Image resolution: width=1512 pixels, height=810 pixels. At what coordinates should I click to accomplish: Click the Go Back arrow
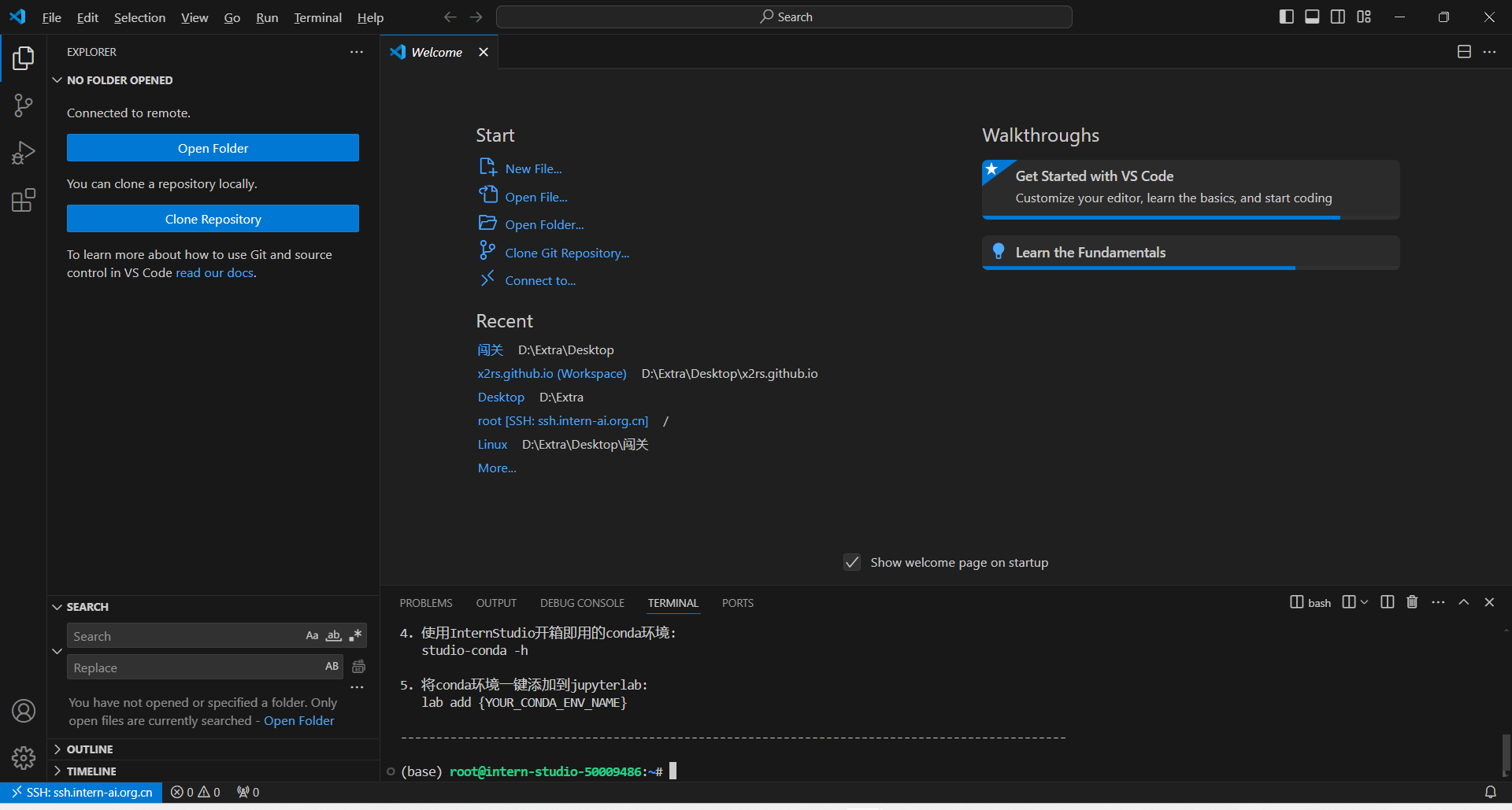450,17
